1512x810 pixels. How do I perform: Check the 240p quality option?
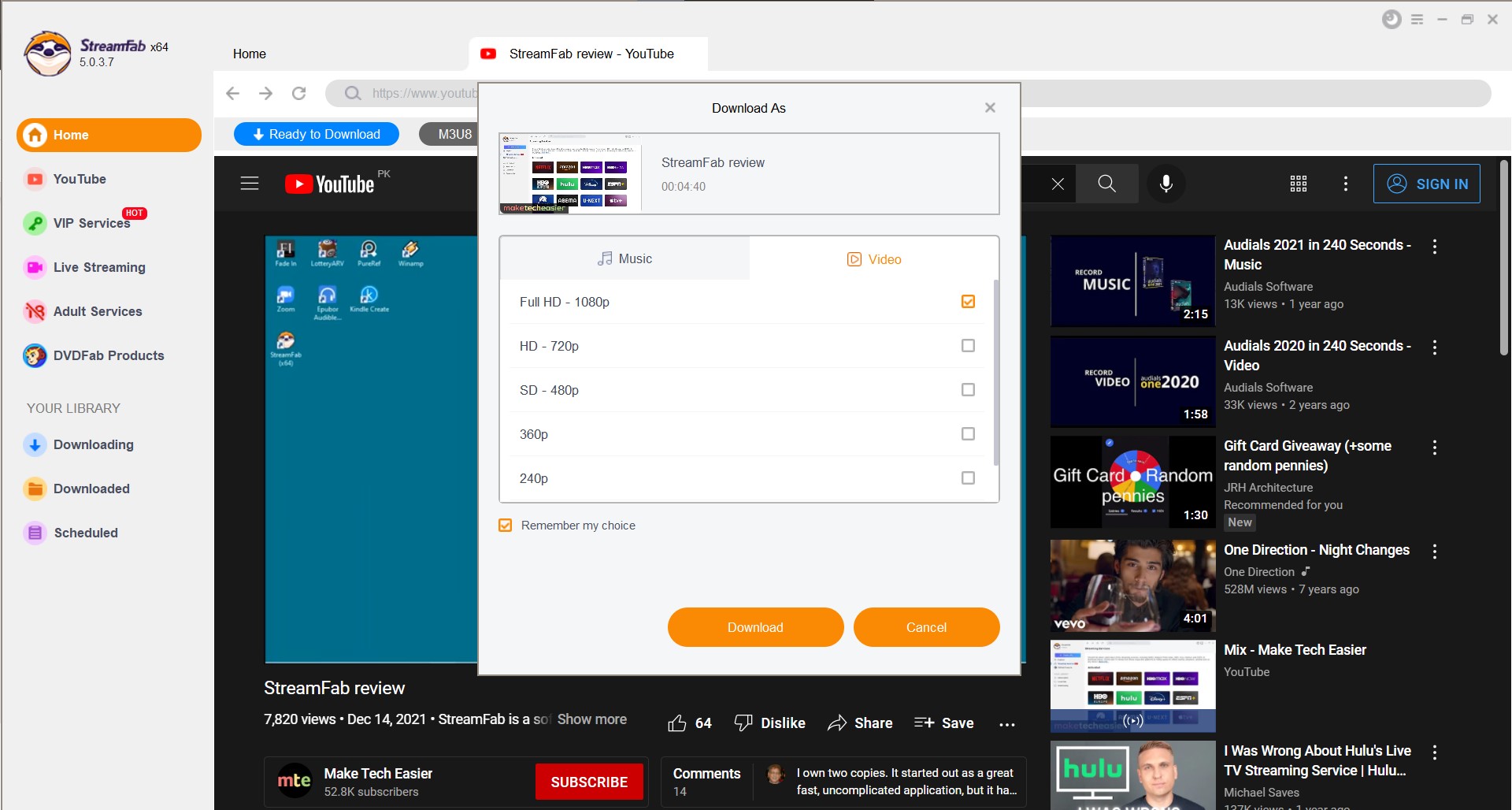[x=968, y=477]
